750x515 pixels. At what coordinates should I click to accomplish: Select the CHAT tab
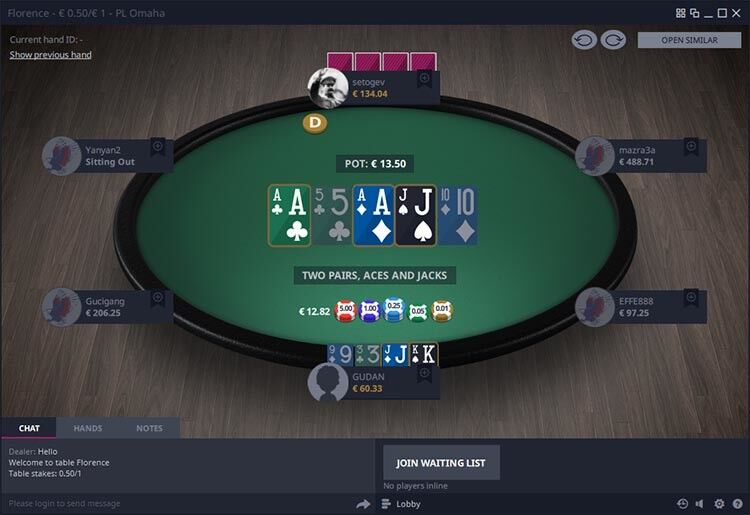[29, 428]
